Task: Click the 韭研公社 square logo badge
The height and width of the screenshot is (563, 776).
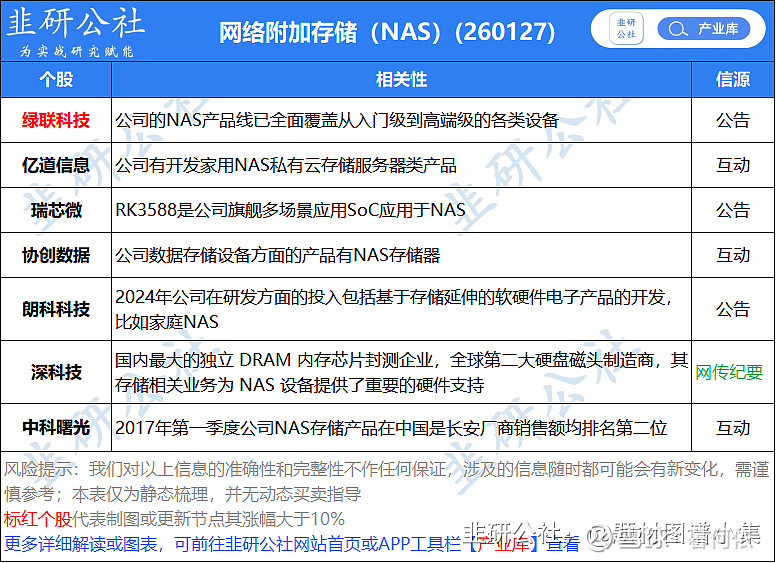Action: tap(626, 29)
